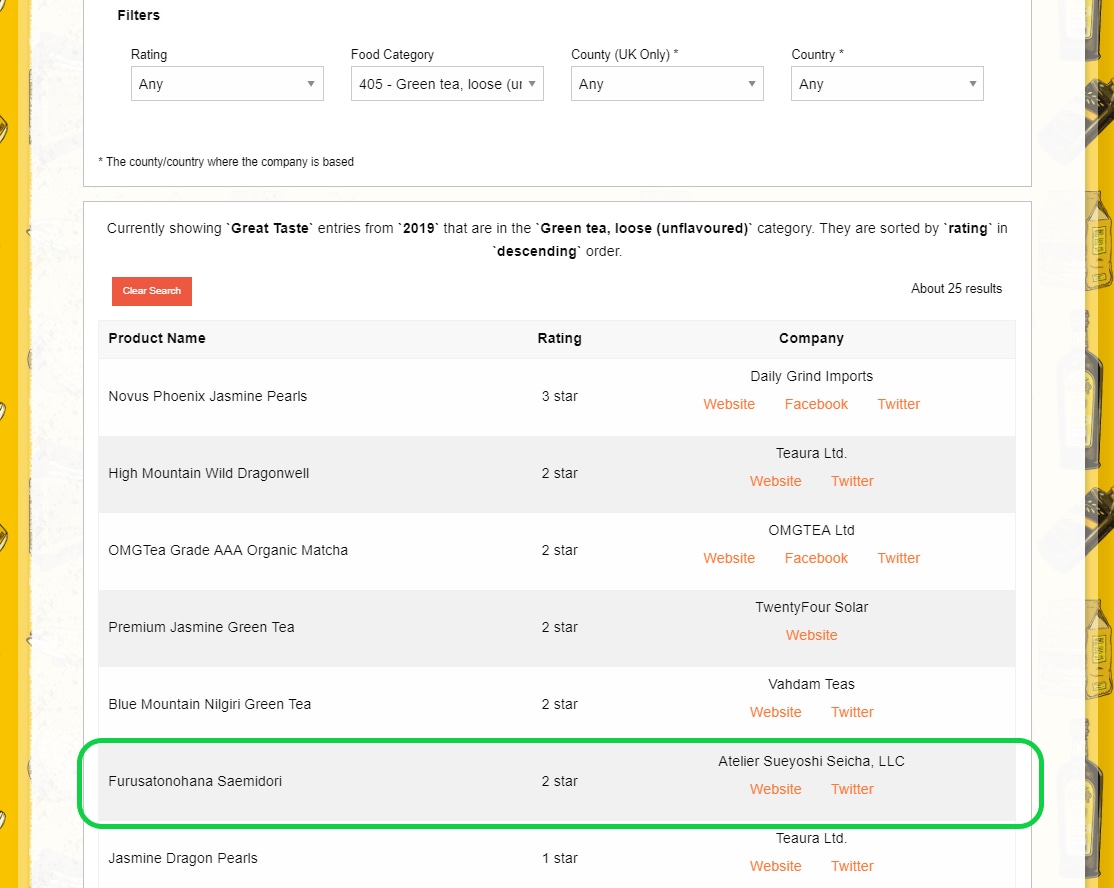Click the 'Filters' heading
The width and height of the screenshot is (1114, 888).
click(139, 15)
